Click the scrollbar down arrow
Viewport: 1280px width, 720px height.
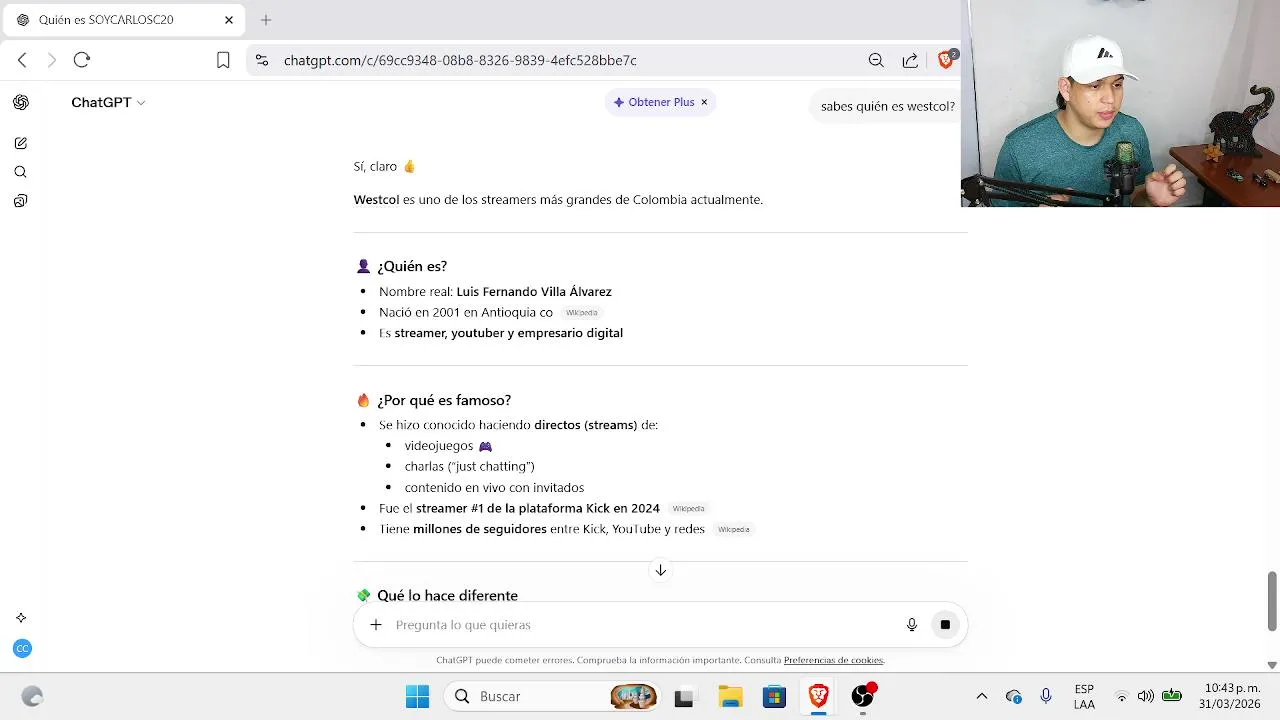tap(1272, 665)
